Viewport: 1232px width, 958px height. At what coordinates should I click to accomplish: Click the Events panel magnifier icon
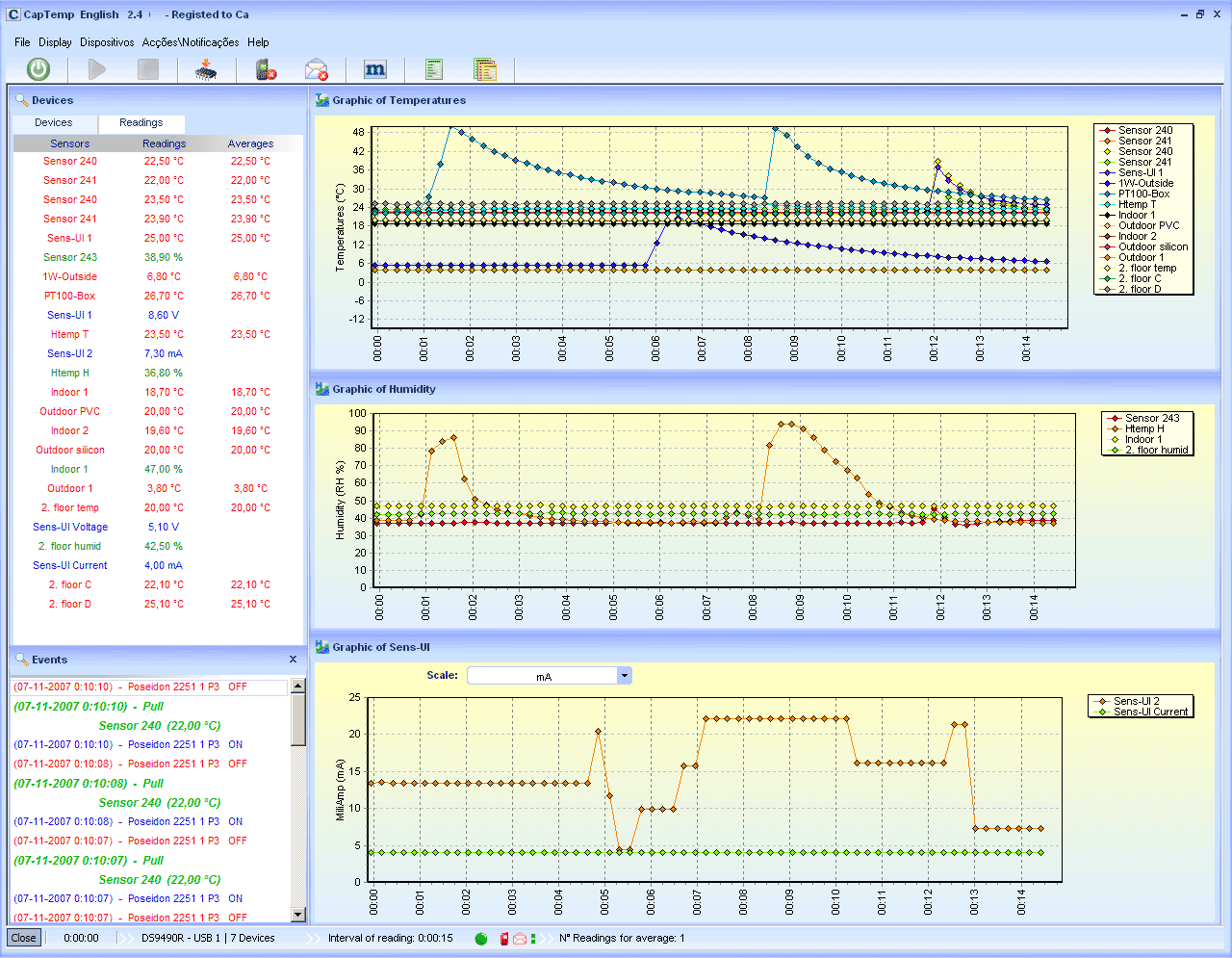tap(21, 660)
